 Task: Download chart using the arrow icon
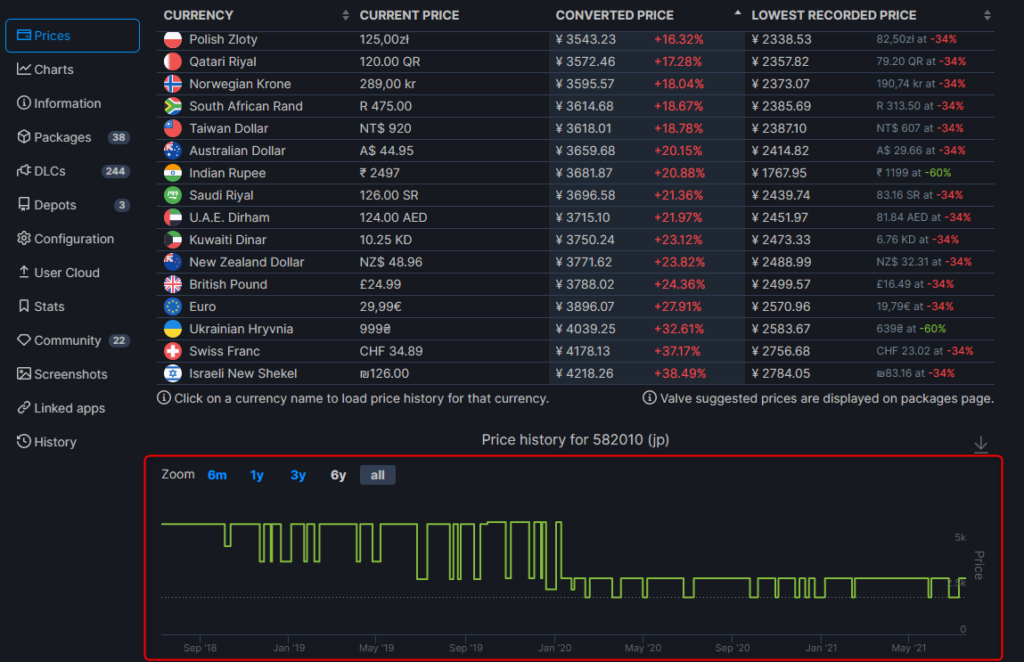click(981, 444)
